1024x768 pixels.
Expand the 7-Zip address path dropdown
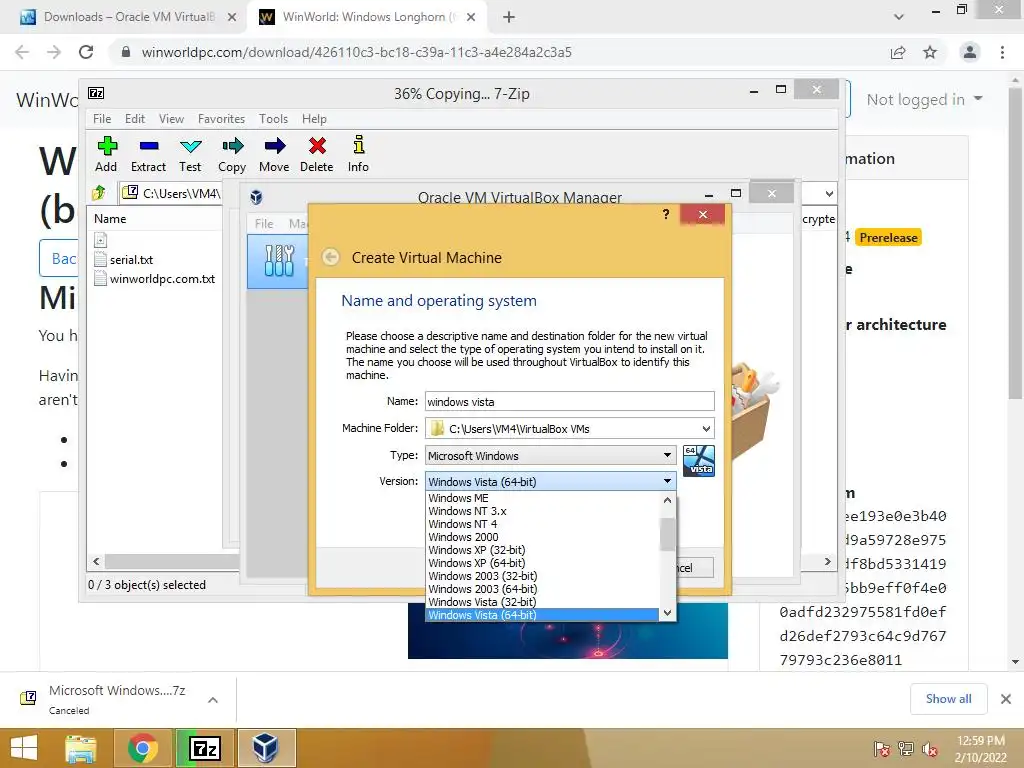point(829,193)
